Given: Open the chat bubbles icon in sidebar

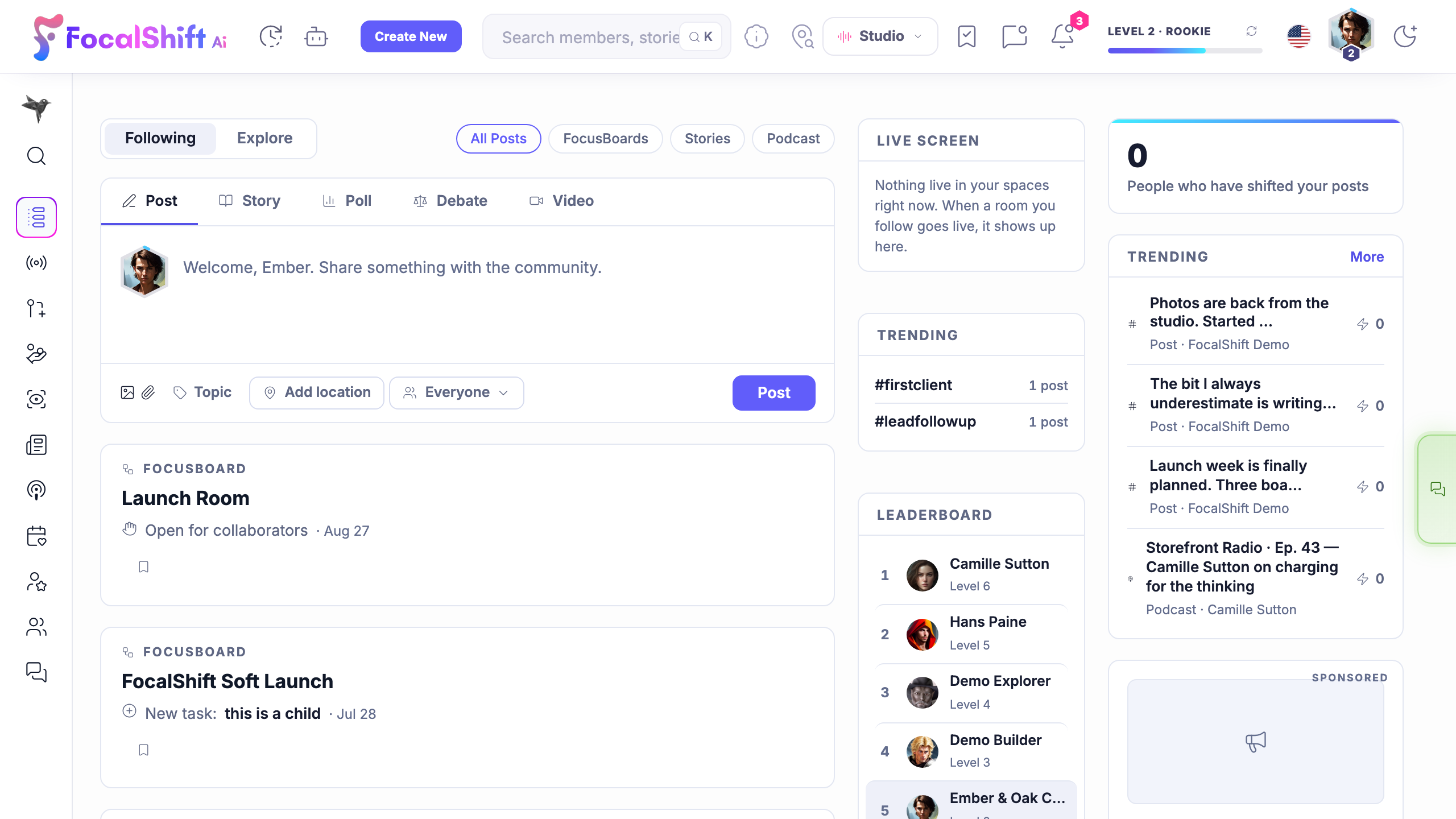Looking at the screenshot, I should pos(36,672).
